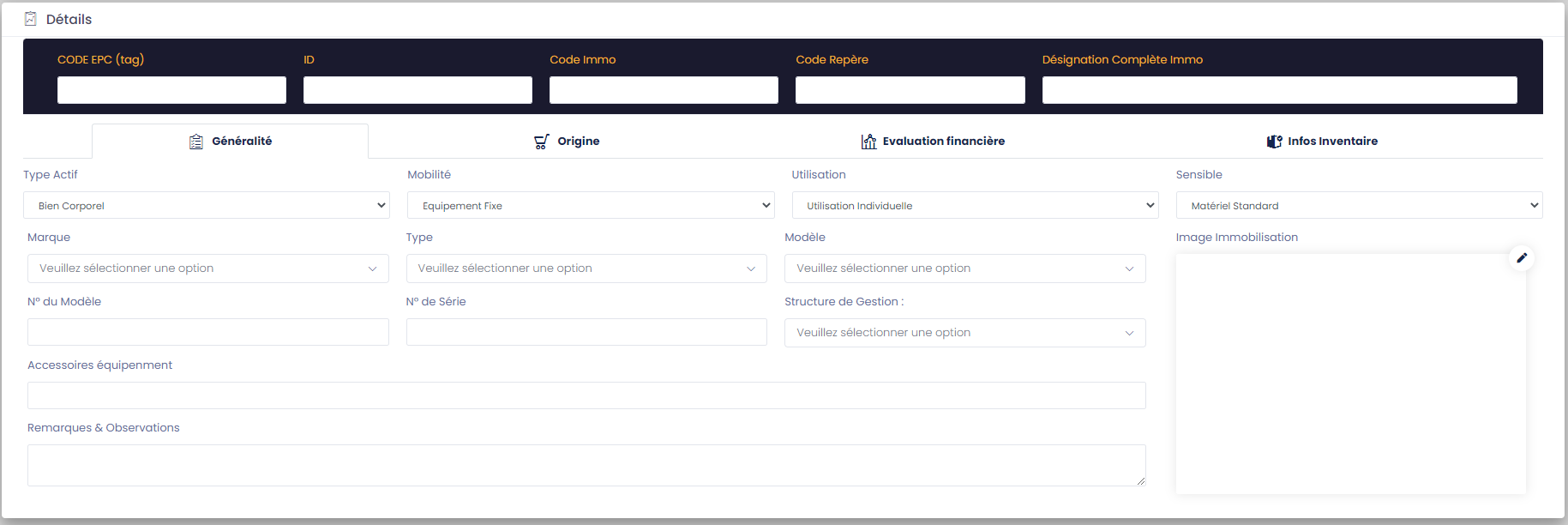
Task: Click the Origine shopping cart icon
Action: coord(542,142)
